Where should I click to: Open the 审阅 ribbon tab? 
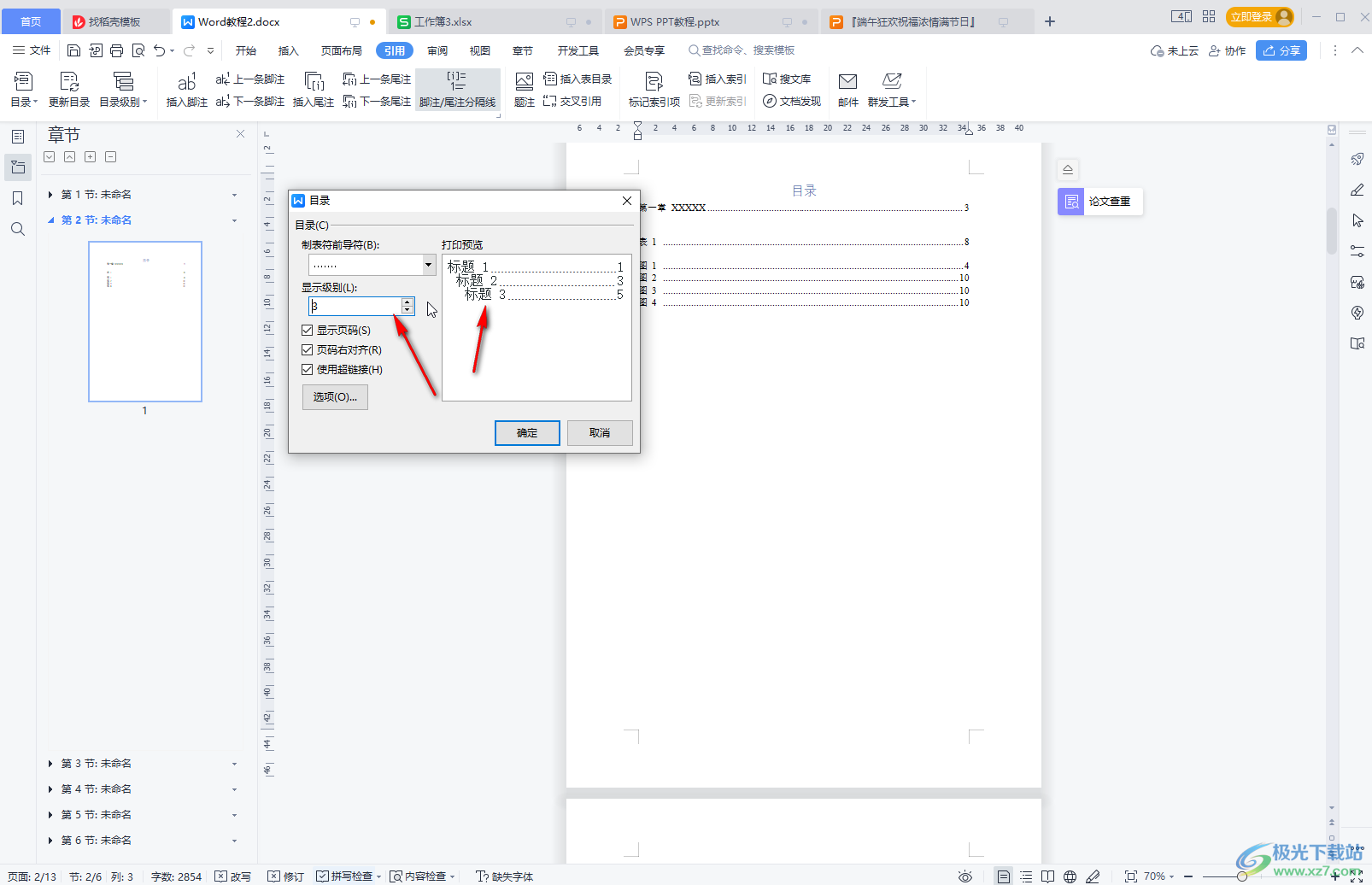[x=437, y=51]
